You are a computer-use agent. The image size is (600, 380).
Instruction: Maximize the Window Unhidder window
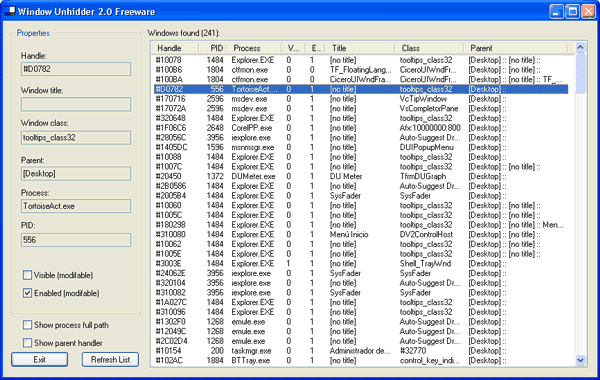pos(572,11)
